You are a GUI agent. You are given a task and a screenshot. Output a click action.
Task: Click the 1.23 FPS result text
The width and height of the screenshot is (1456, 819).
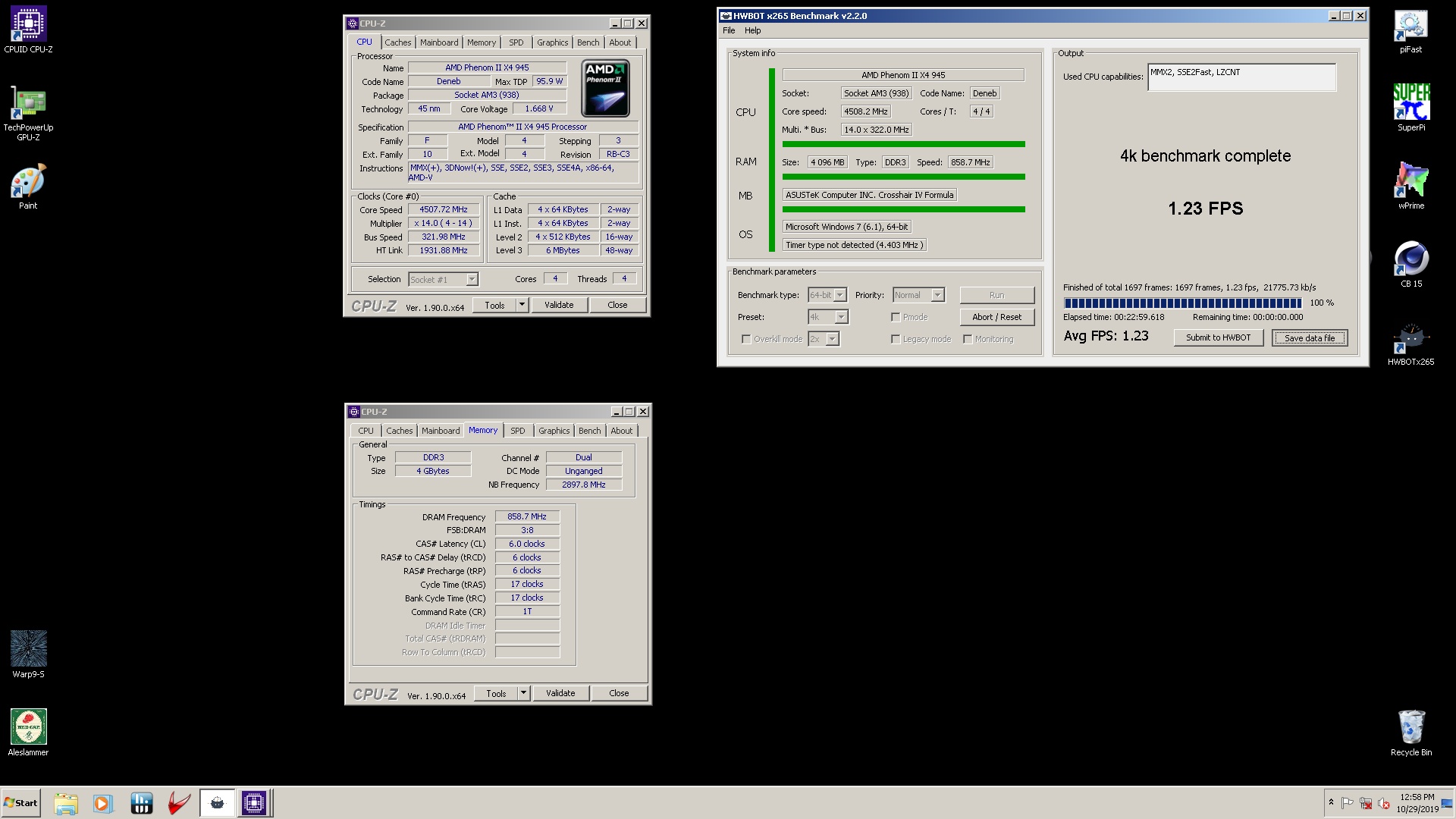pos(1205,209)
